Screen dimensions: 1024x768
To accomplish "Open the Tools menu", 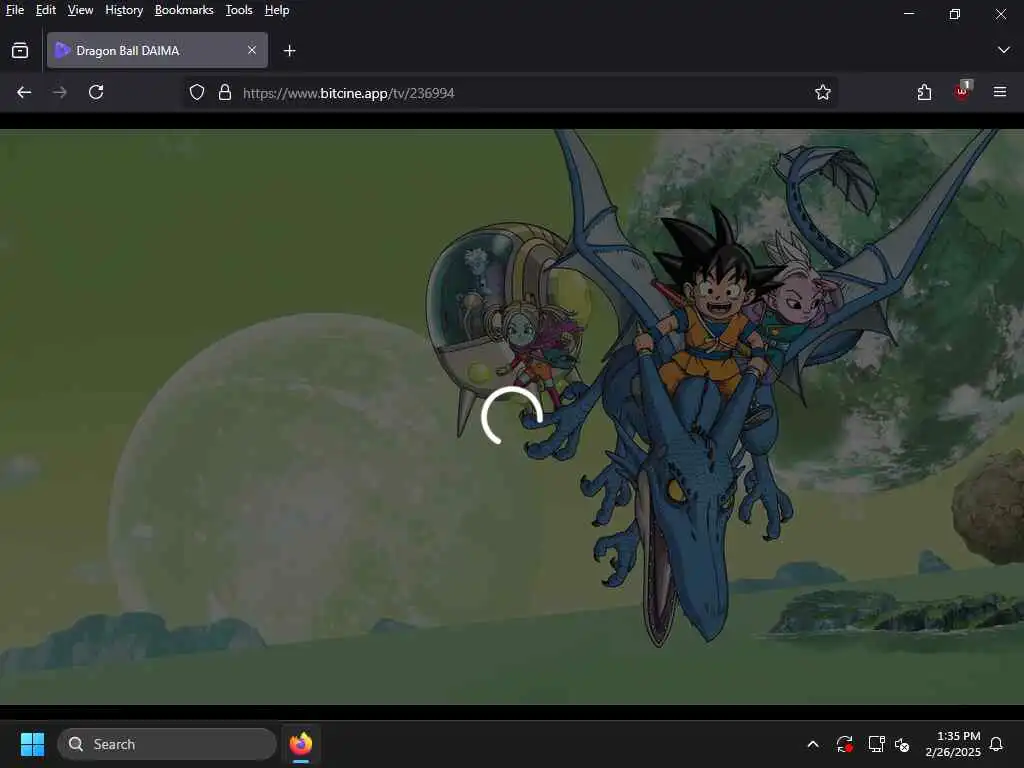I will click(238, 10).
